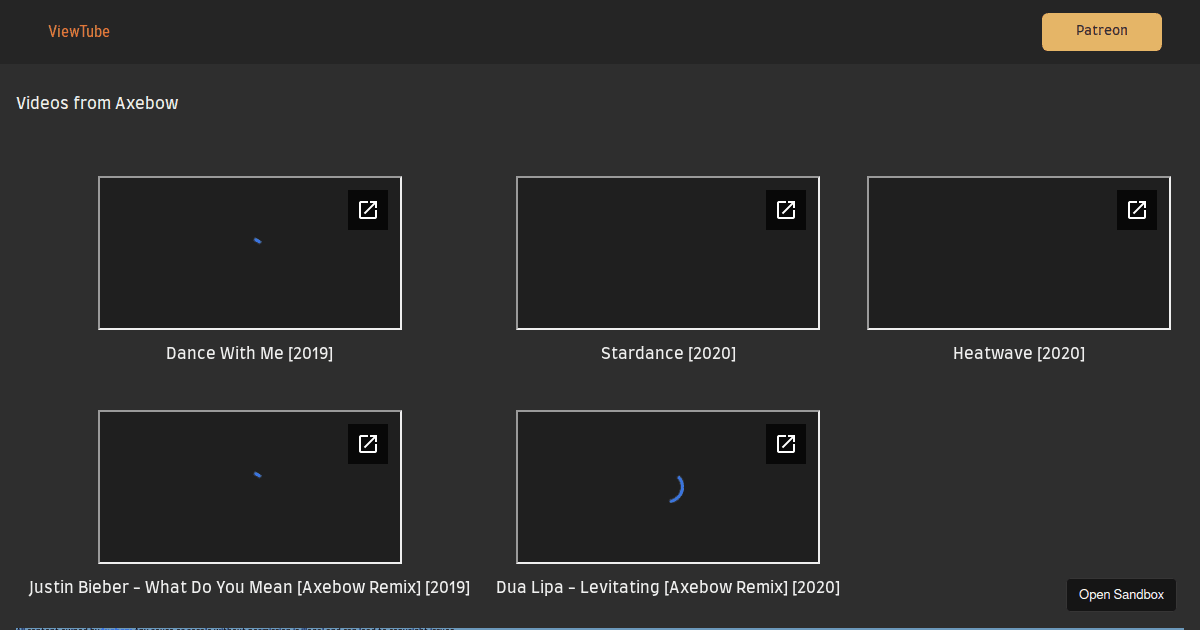Click the What Do You Mean remix title

(x=250, y=587)
